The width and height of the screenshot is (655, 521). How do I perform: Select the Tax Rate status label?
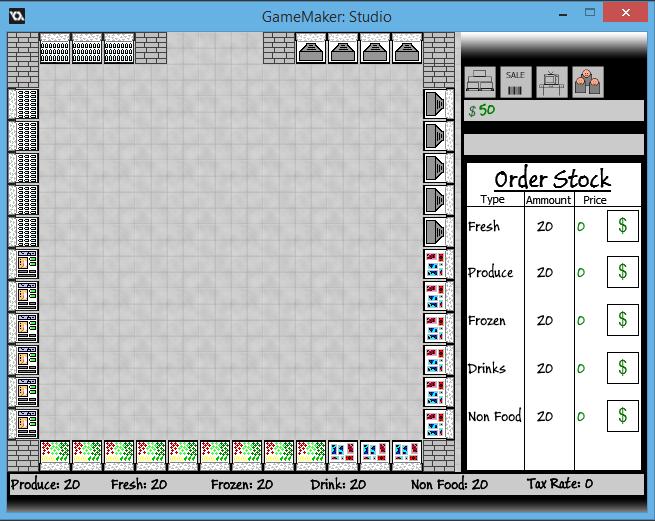click(559, 484)
